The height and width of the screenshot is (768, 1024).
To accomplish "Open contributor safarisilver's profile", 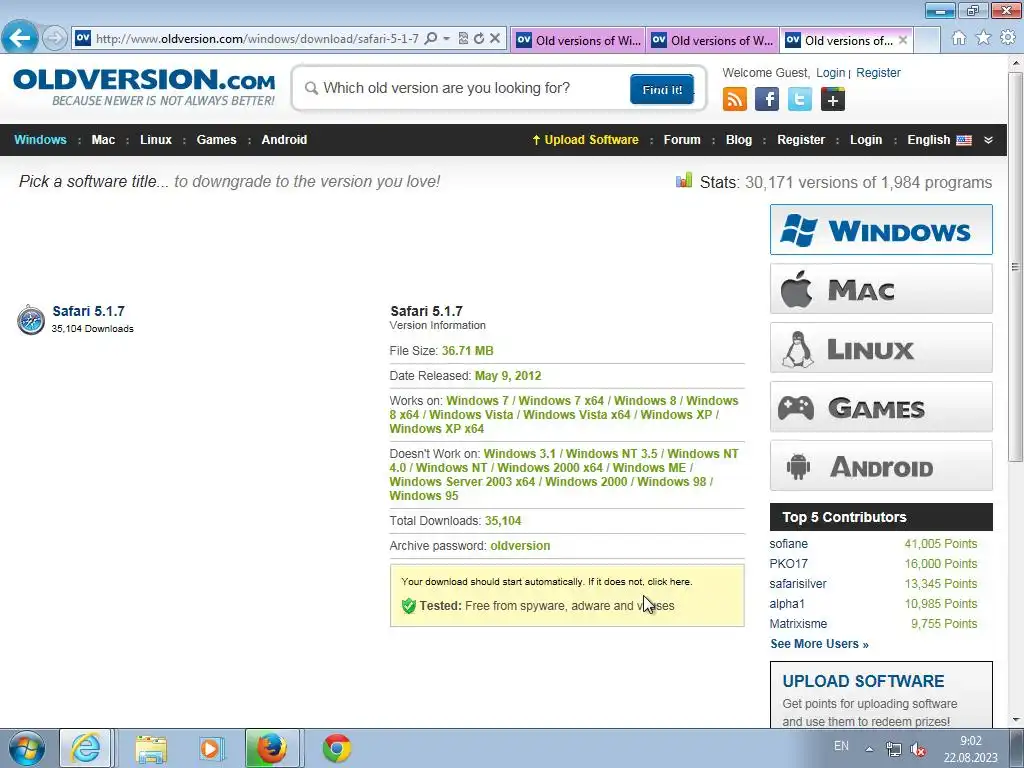I will pyautogui.click(x=797, y=584).
